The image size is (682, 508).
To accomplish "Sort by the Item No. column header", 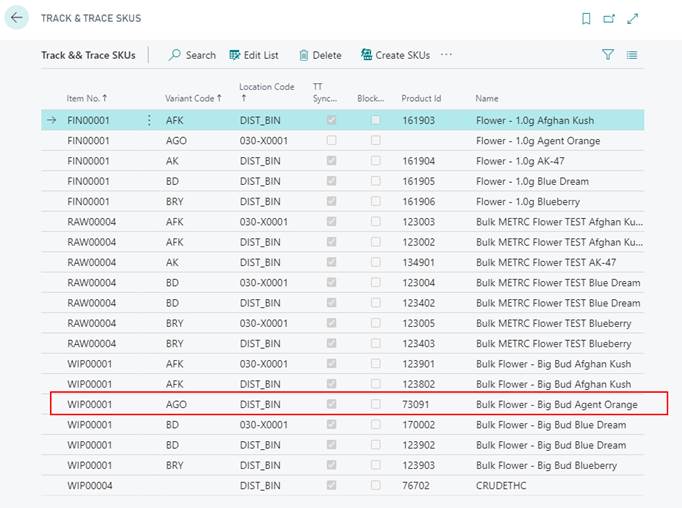I will pyautogui.click(x=87, y=98).
